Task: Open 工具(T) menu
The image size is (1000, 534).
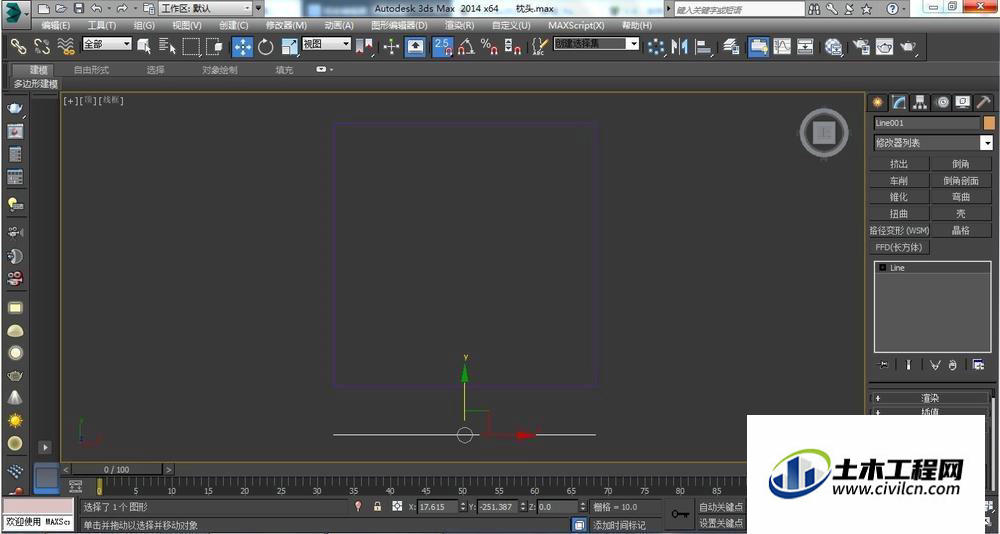Action: [101, 26]
